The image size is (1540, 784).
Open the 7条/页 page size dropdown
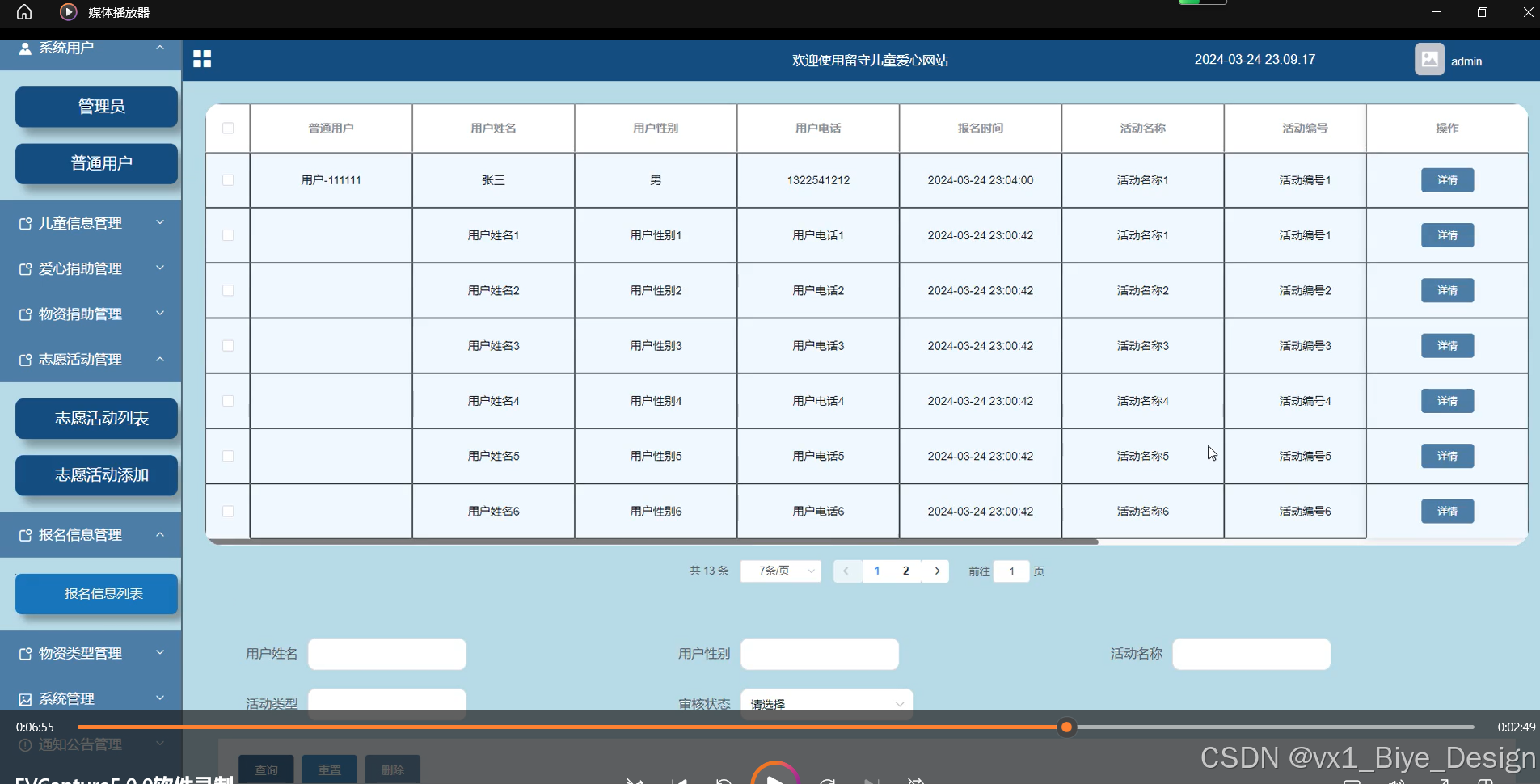point(781,571)
